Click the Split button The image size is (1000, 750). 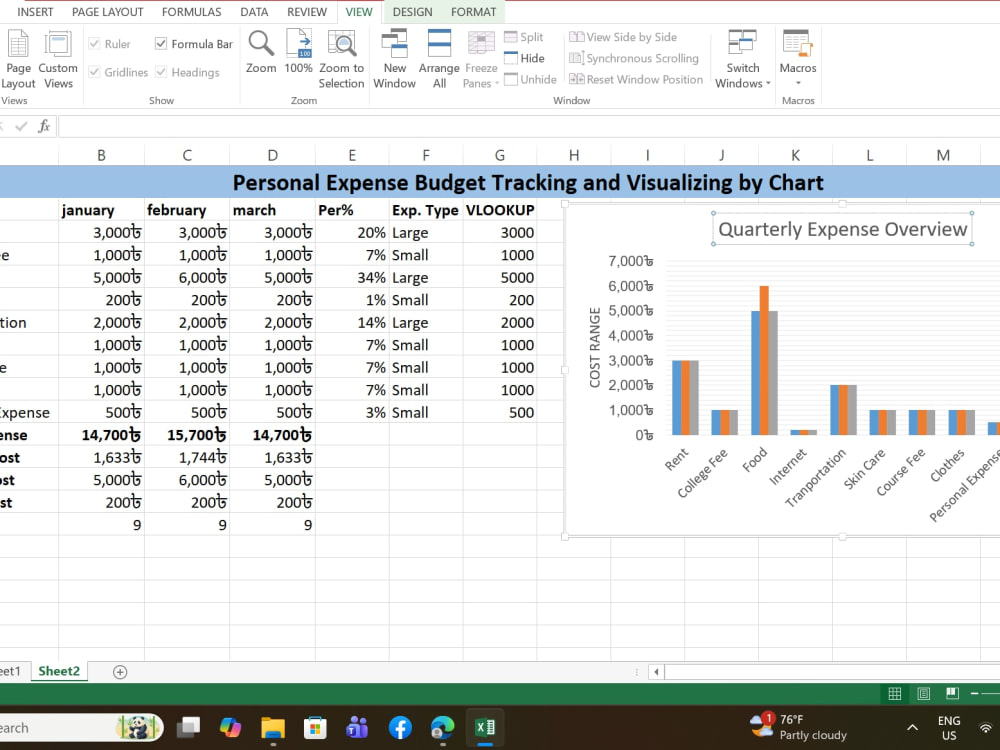point(524,37)
